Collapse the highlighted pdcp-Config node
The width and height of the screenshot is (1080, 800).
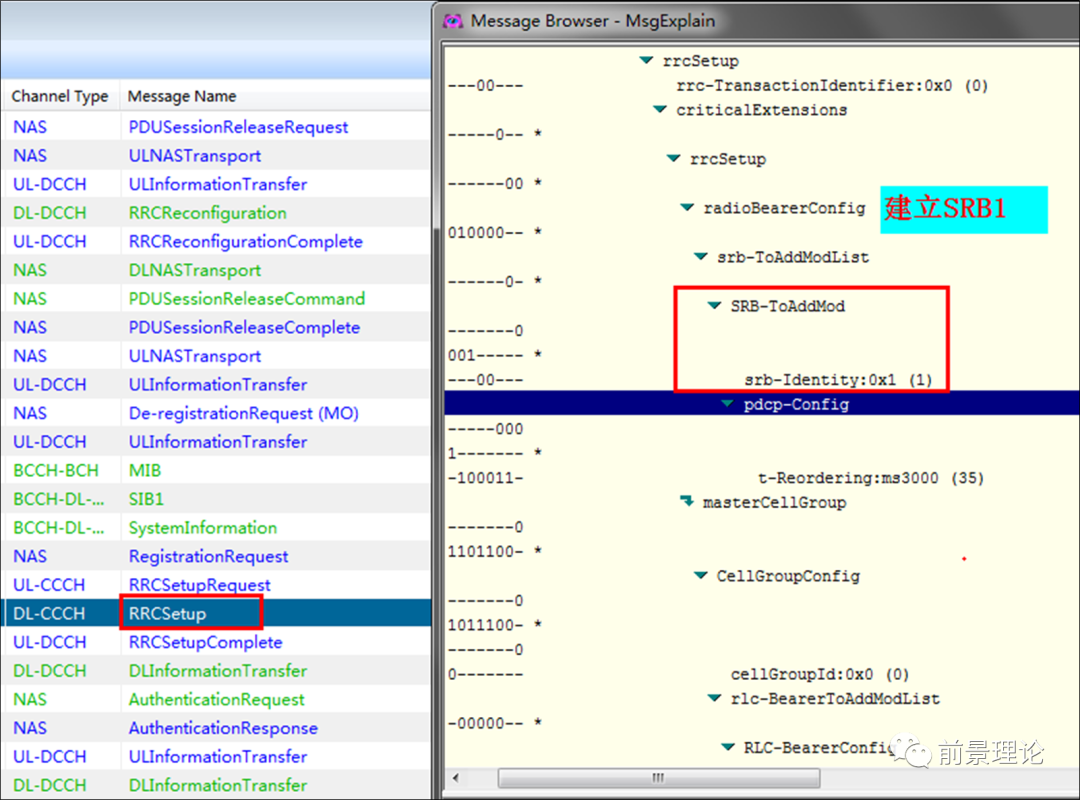coord(727,404)
